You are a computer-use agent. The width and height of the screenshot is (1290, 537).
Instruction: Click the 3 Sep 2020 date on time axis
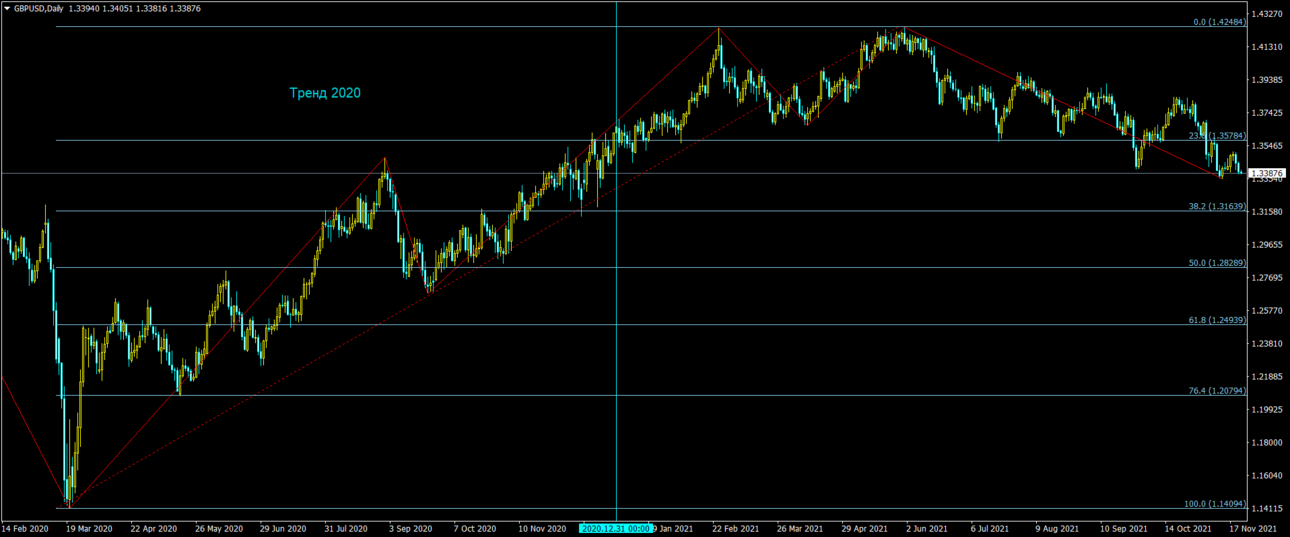[411, 528]
